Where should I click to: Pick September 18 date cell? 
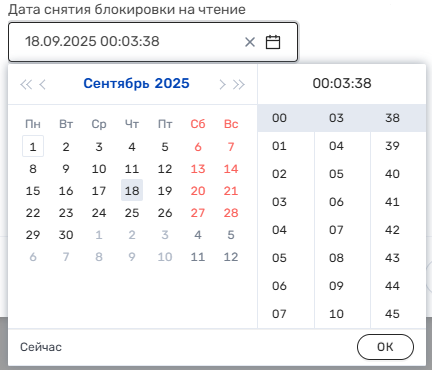point(132,190)
